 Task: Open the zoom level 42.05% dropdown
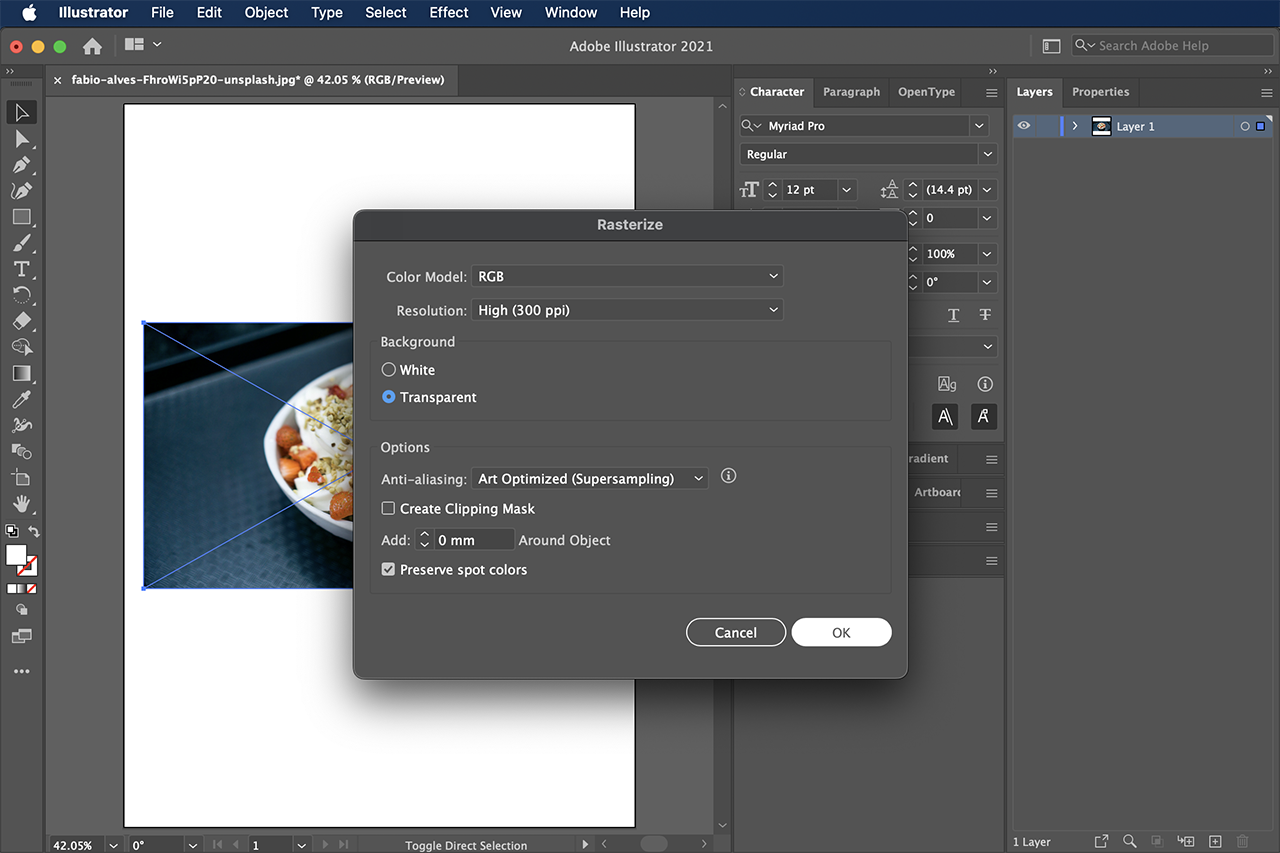coord(112,845)
